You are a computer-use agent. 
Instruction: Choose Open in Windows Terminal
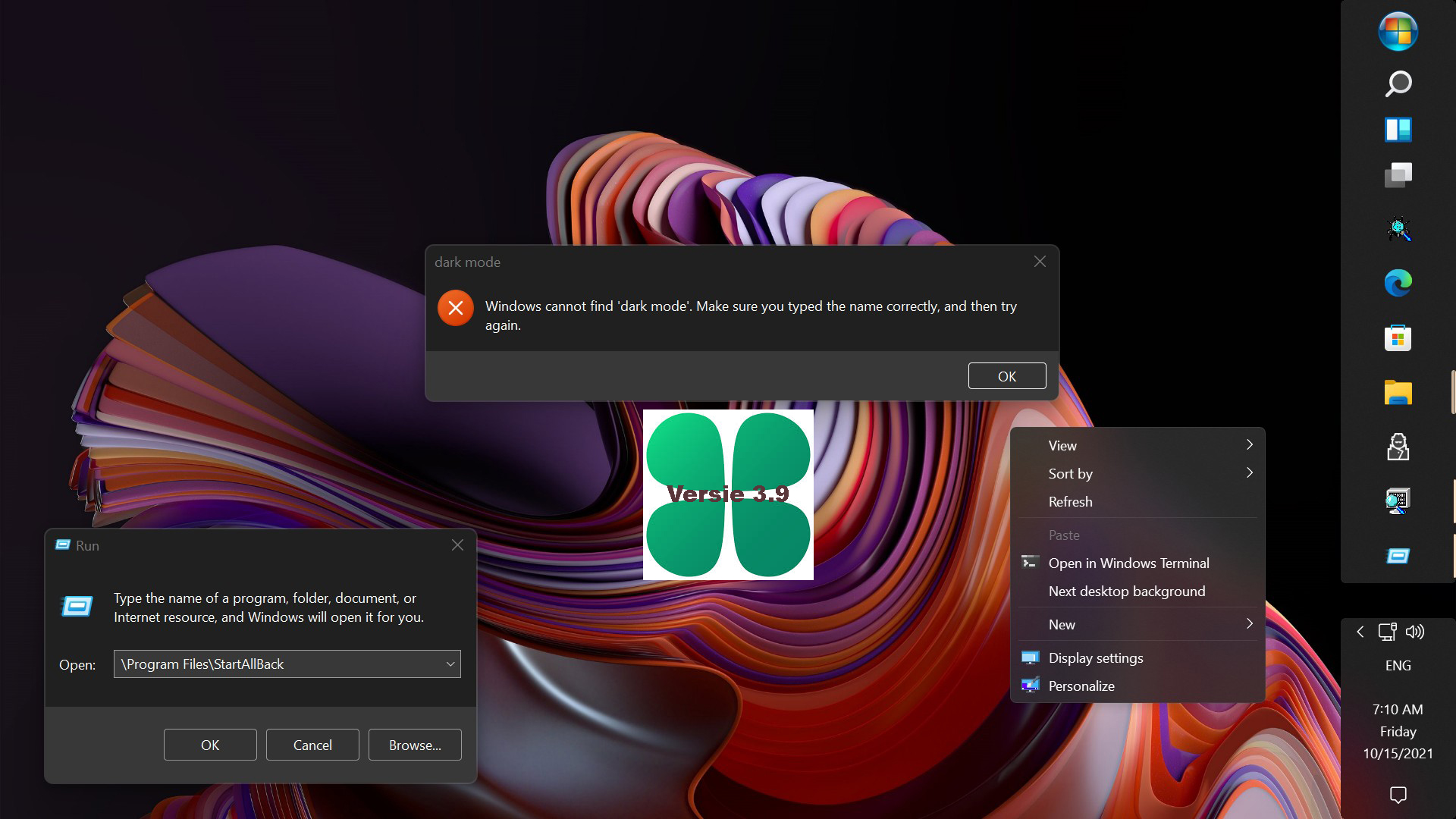1137,563
